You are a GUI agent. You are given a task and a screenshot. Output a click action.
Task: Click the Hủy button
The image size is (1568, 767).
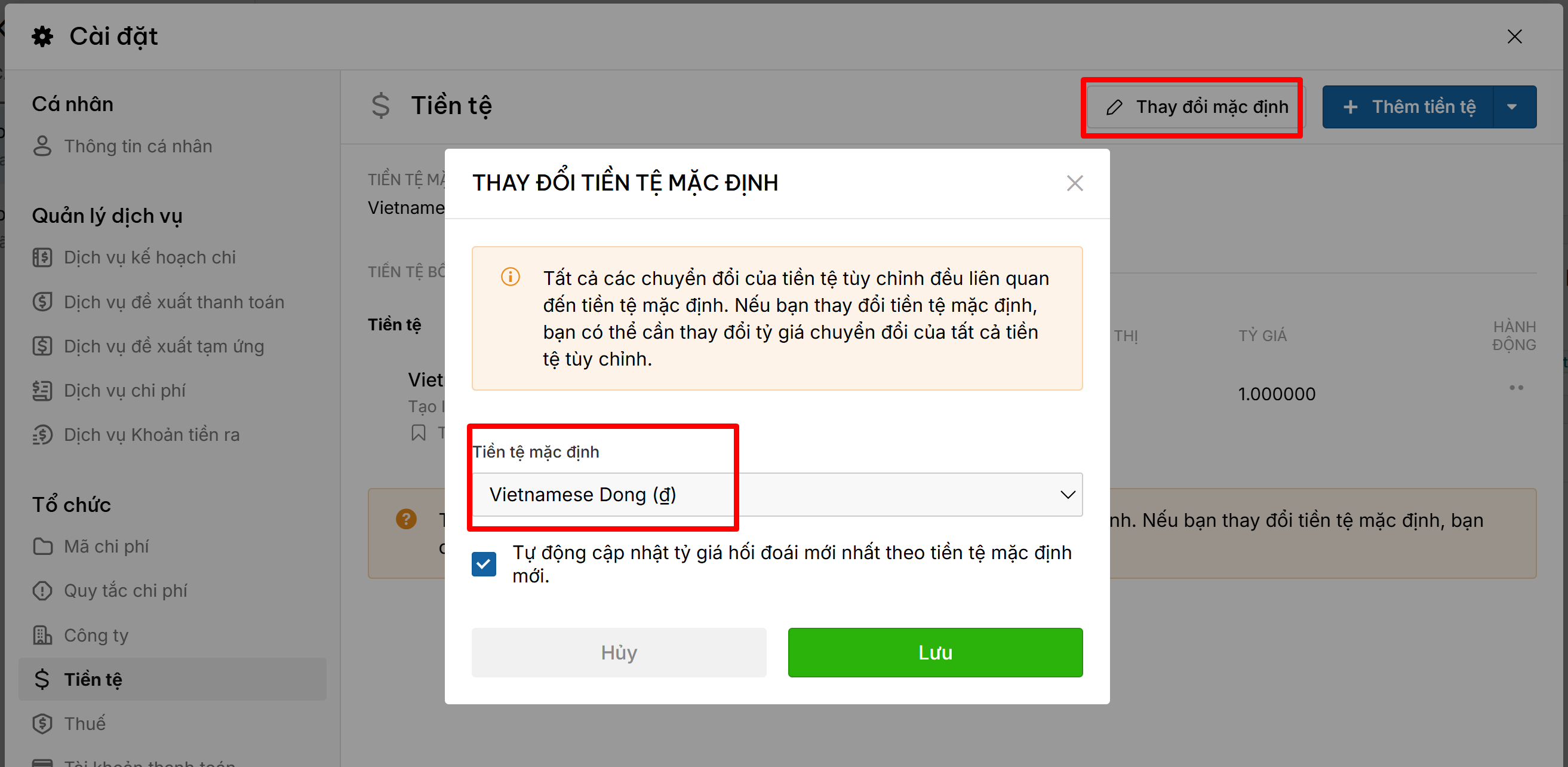pos(619,652)
